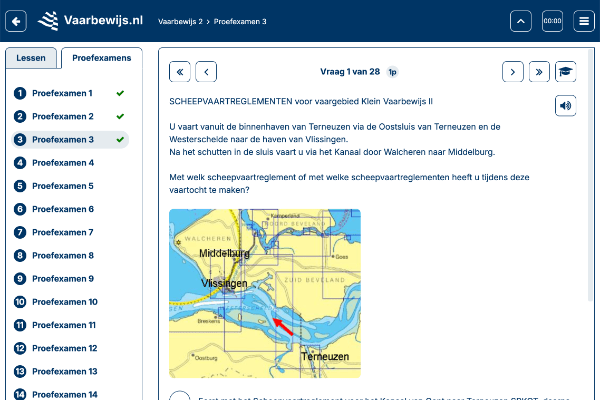Screen dimensions: 600x400
Task: Select the first answer radio button
Action: (x=180, y=397)
